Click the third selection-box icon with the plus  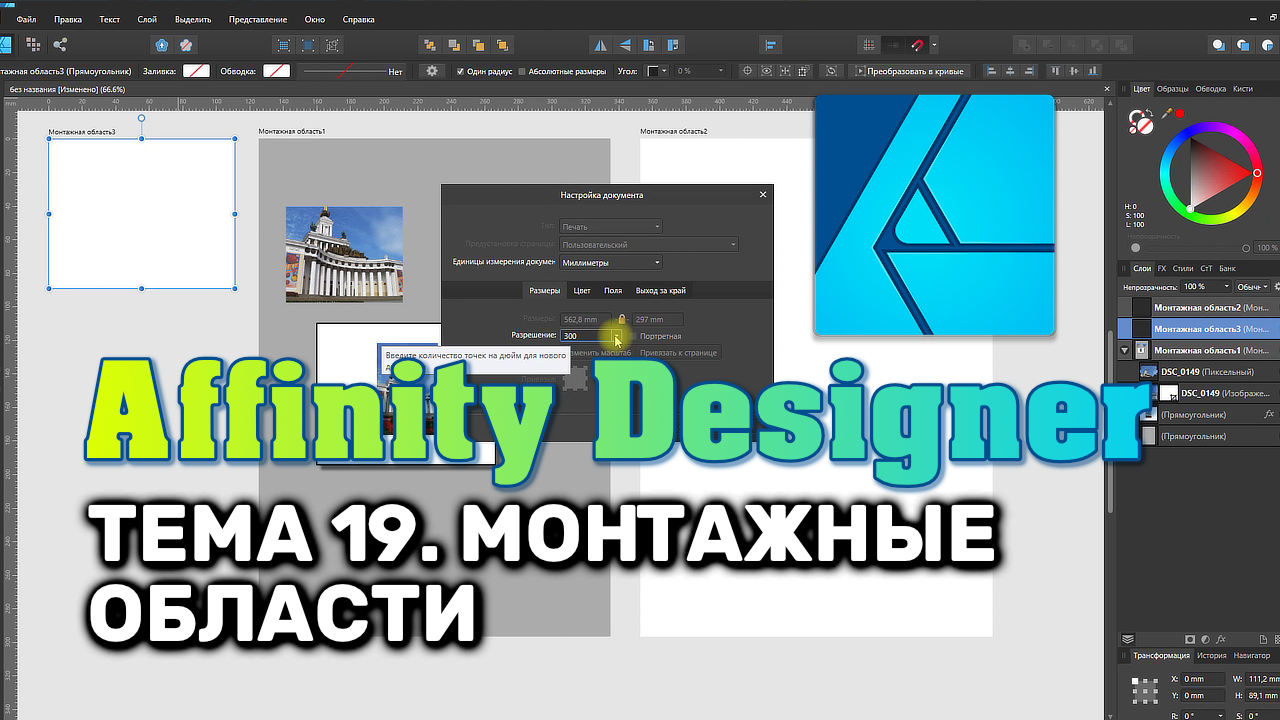coord(332,45)
